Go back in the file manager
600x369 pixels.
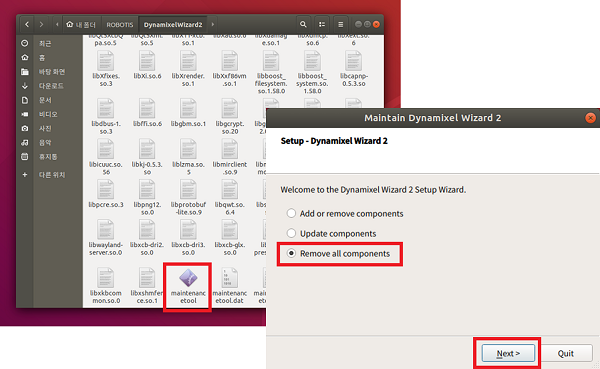[27, 24]
